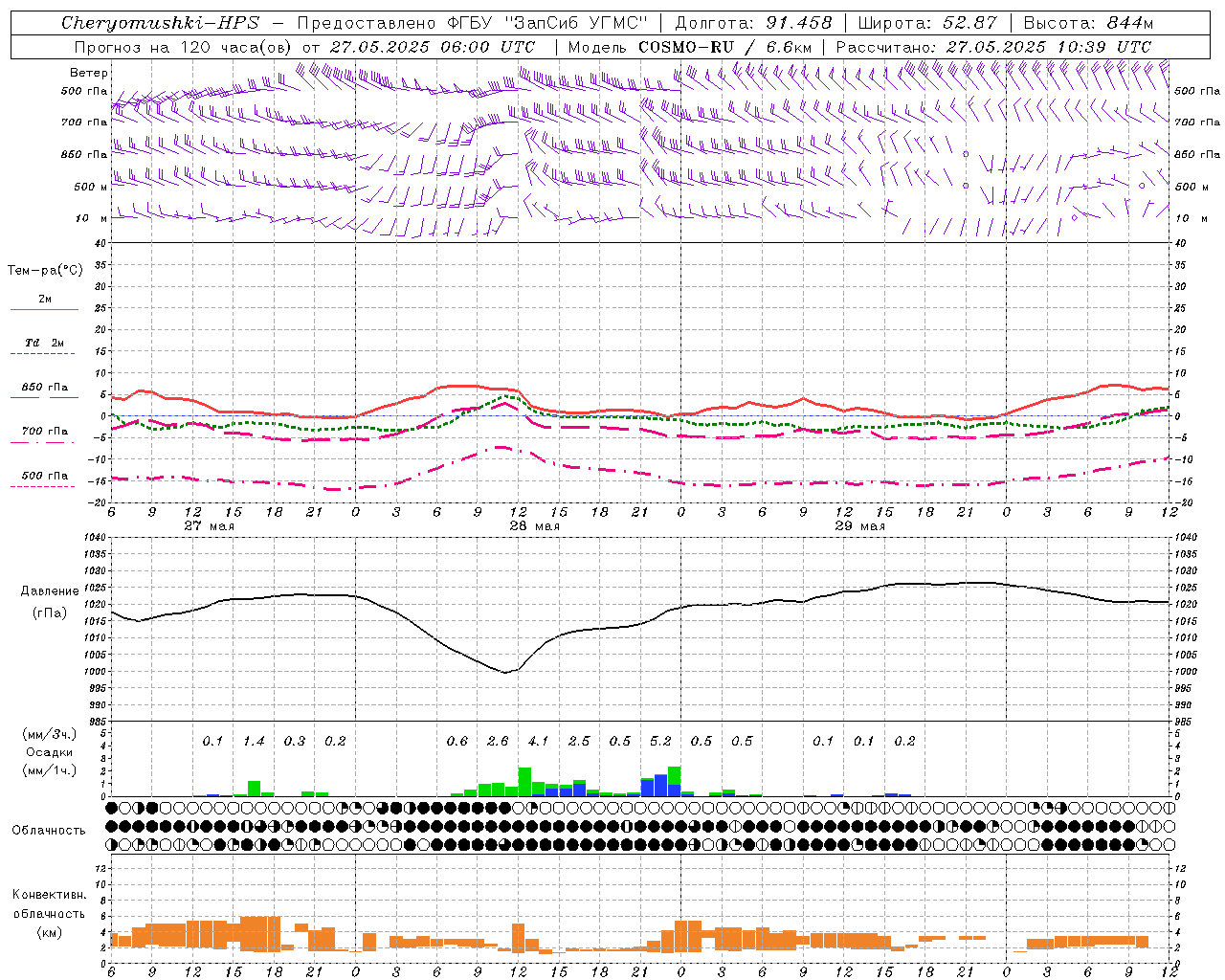Click the 29 мая date label
This screenshot has height=980, width=1225.
859,526
